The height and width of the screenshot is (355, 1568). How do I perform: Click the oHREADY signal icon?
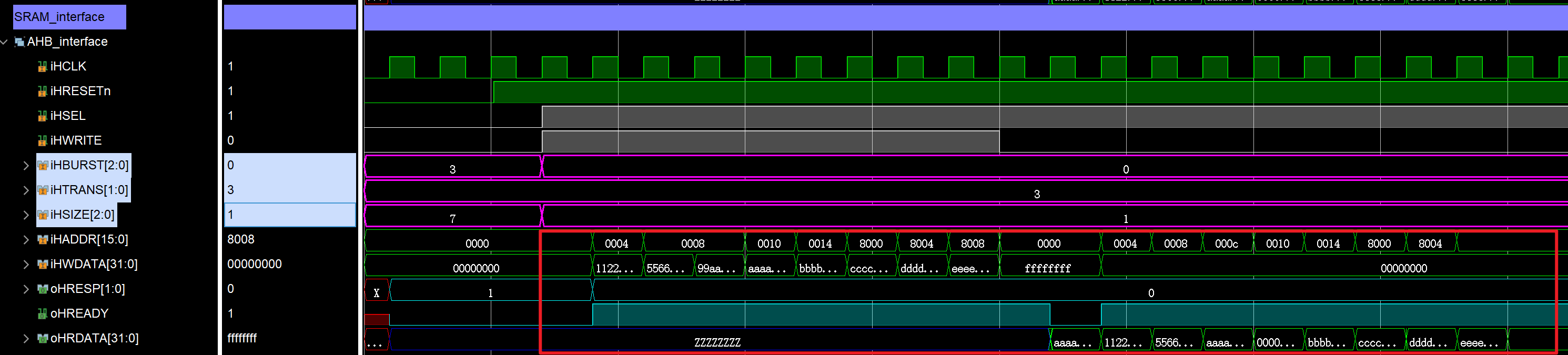pos(42,313)
